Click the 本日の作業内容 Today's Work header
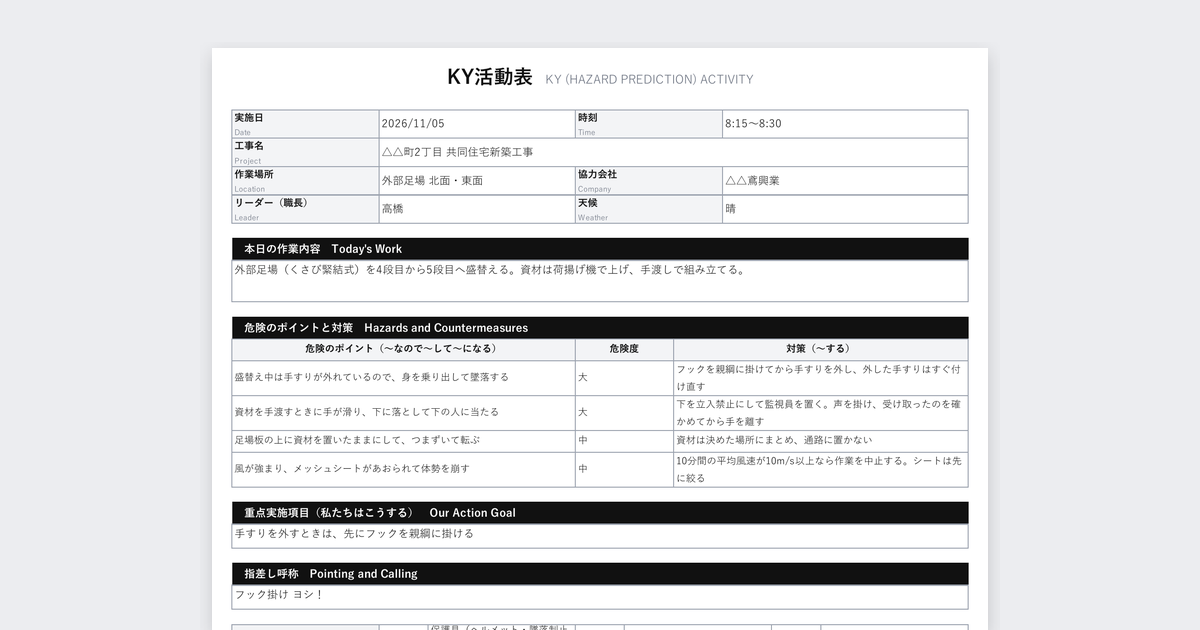 point(600,249)
